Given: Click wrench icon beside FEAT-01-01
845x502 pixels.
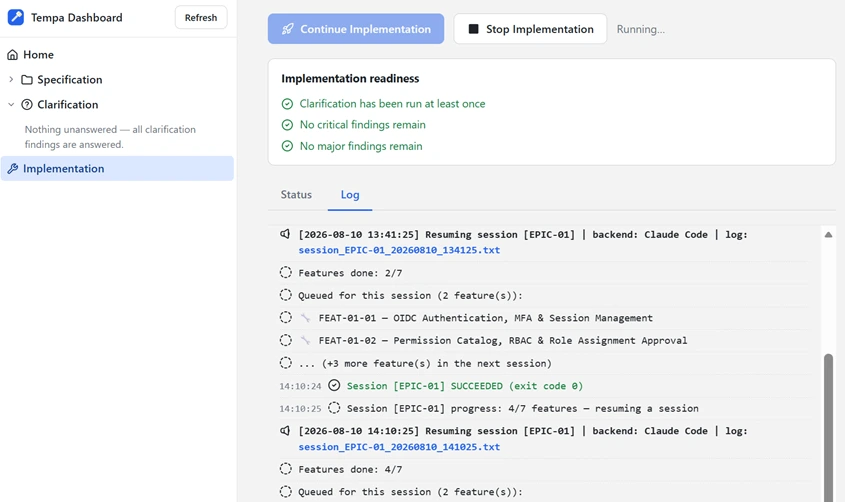Looking at the screenshot, I should click(306, 318).
